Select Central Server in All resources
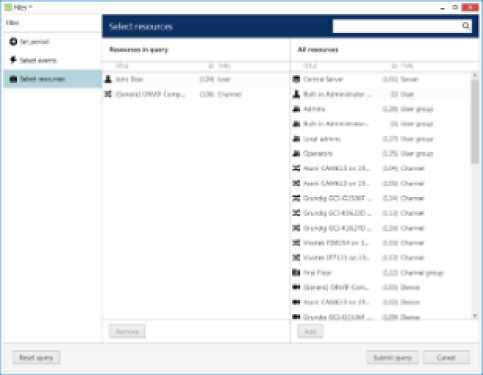This screenshot has height=375, width=483. pos(381,79)
